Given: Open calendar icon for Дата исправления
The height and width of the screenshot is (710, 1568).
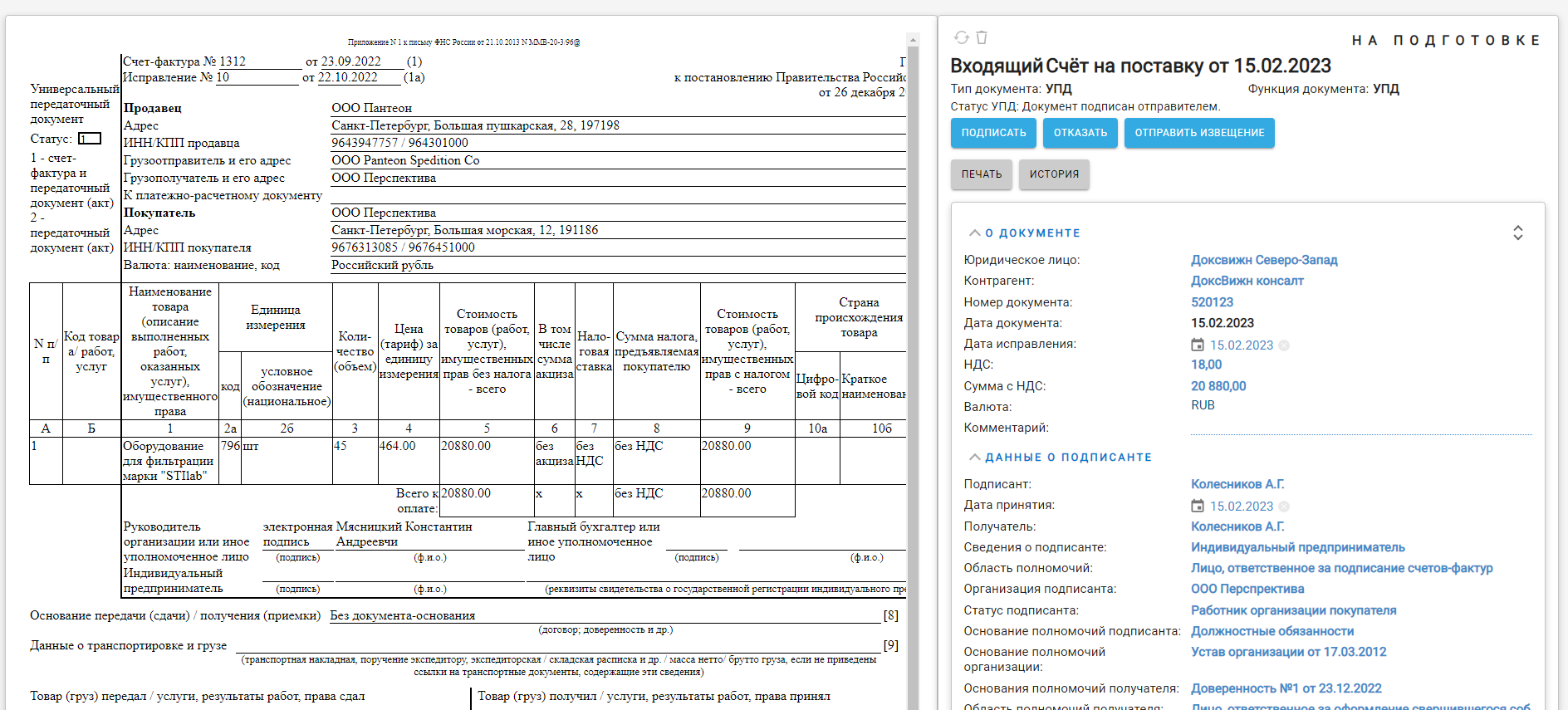Looking at the screenshot, I should (1198, 345).
